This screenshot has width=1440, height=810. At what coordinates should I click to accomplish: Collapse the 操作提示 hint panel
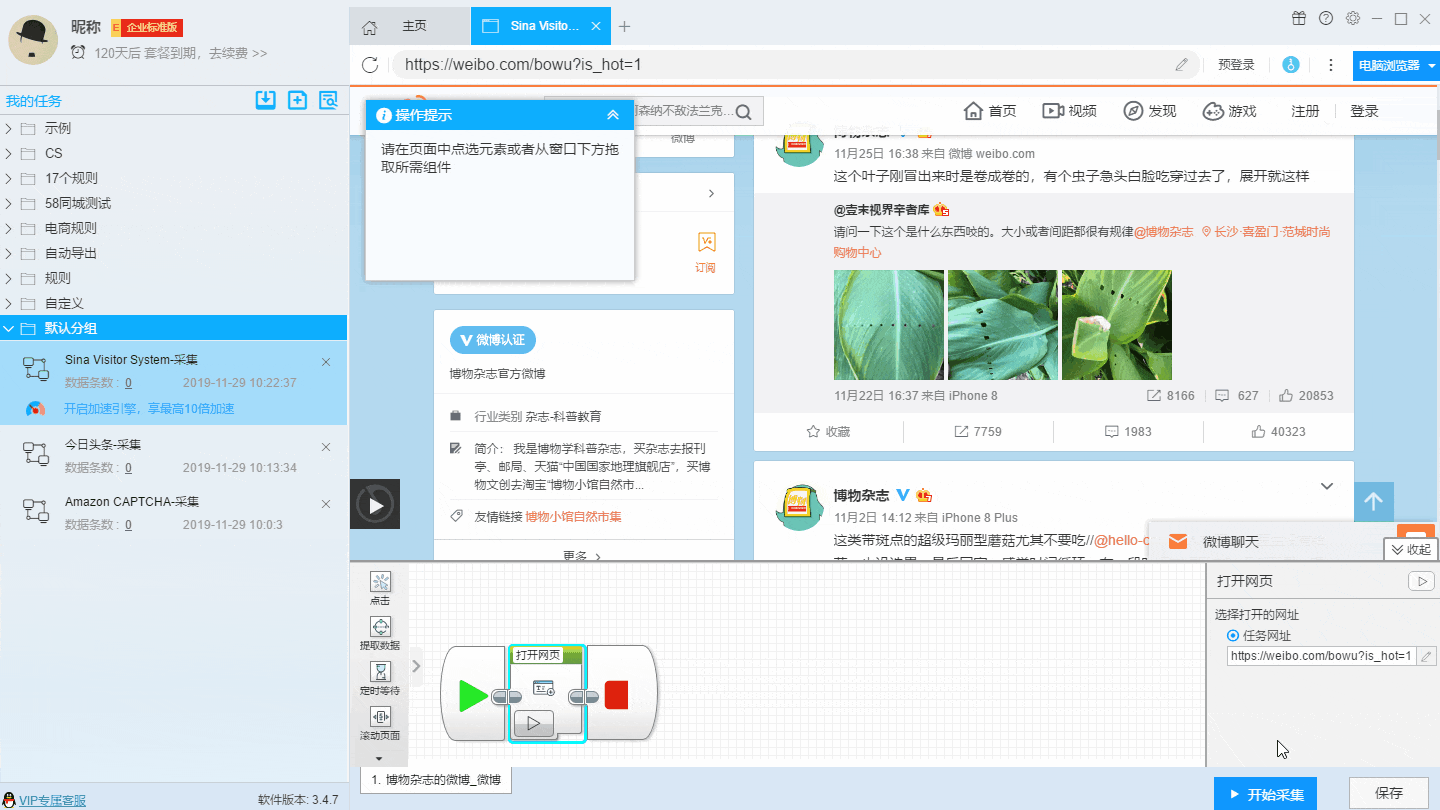tap(613, 115)
